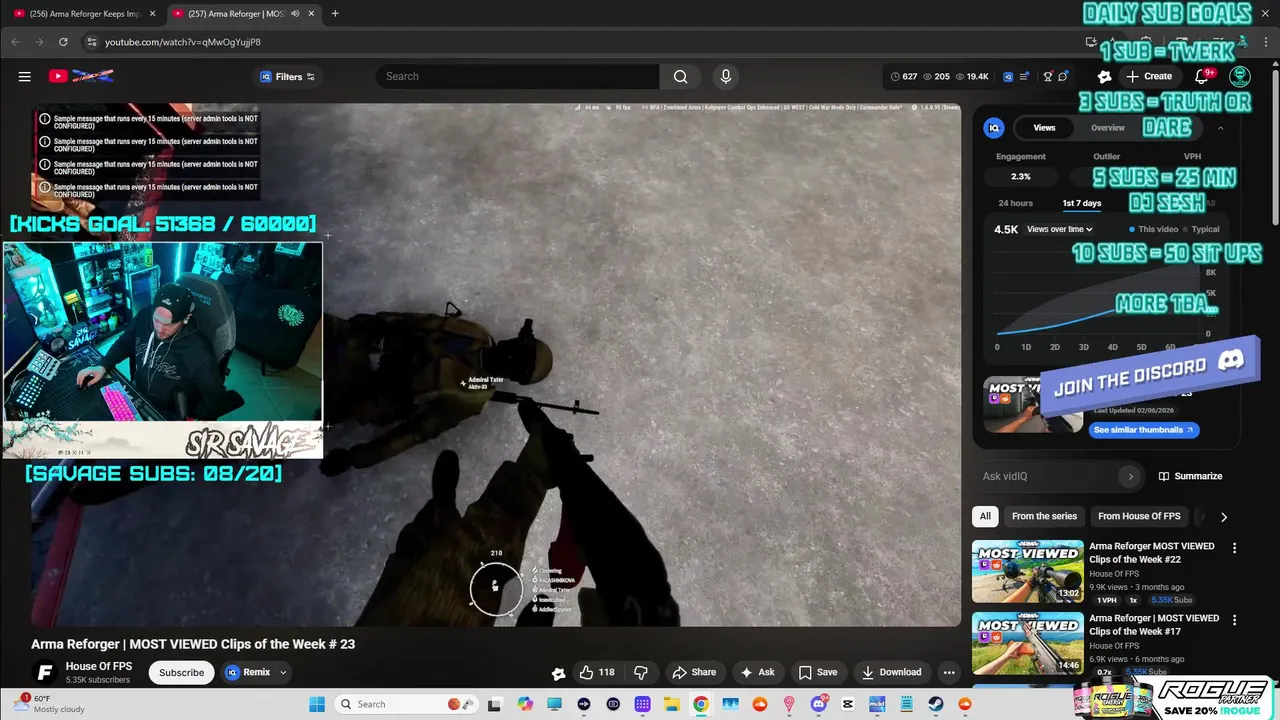Click the Share button

(x=694, y=672)
